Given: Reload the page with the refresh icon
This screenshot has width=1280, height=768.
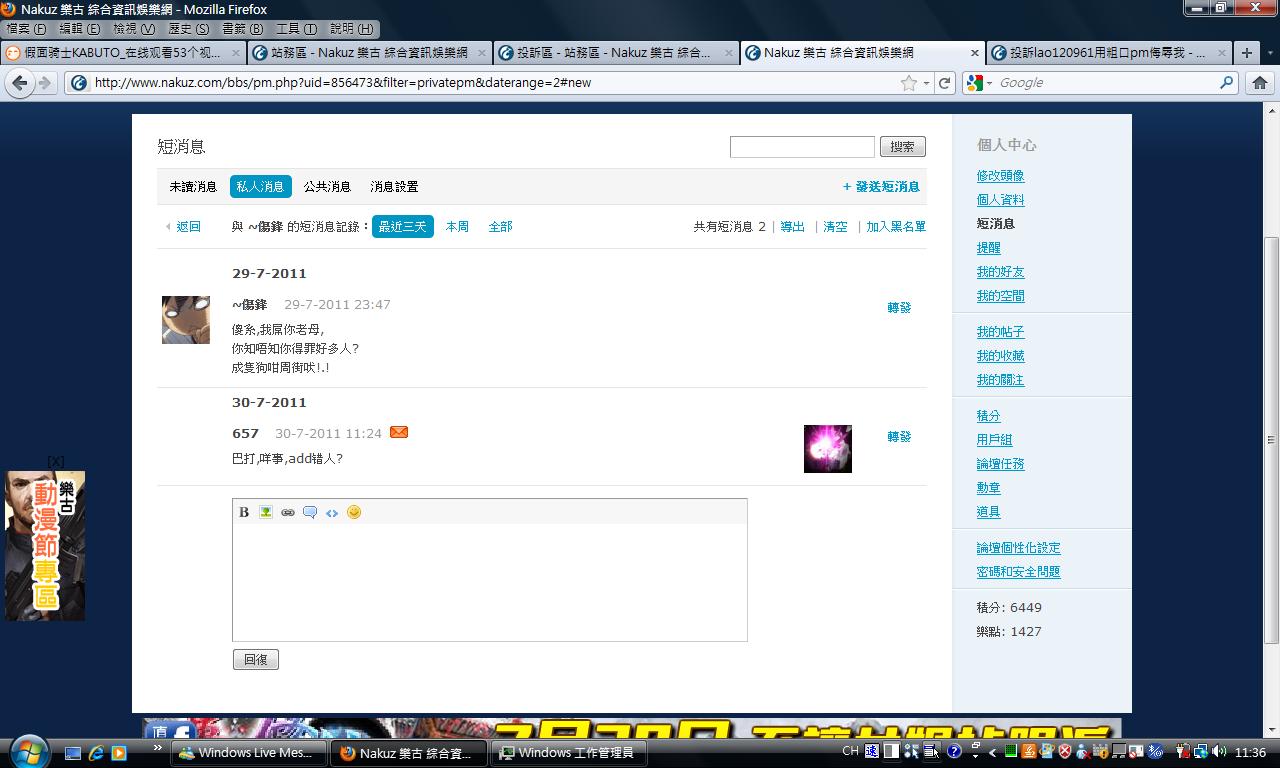Looking at the screenshot, I should click(944, 83).
